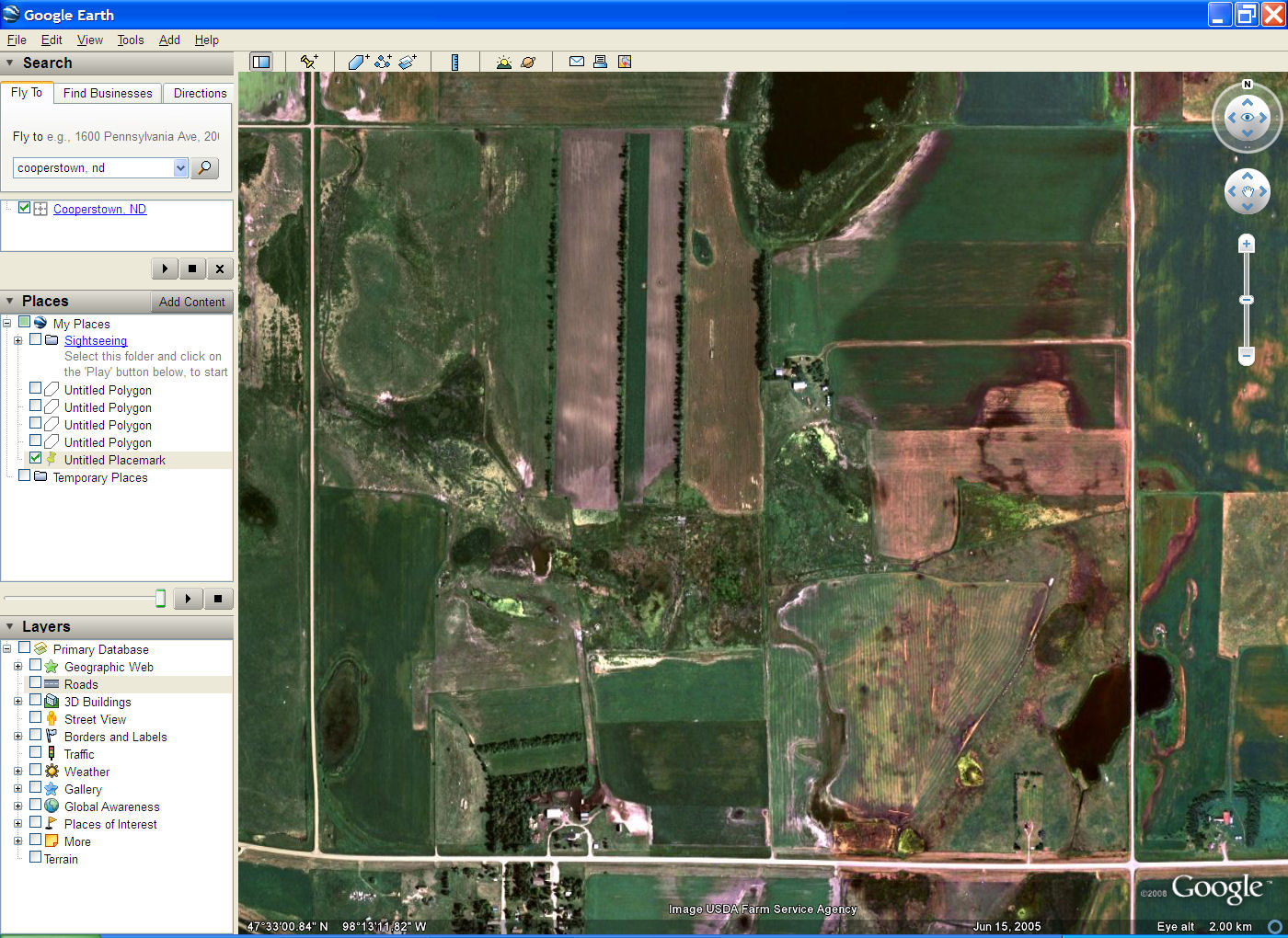The image size is (1288, 938).
Task: Enable the Borders and Labels checkbox
Action: [35, 735]
